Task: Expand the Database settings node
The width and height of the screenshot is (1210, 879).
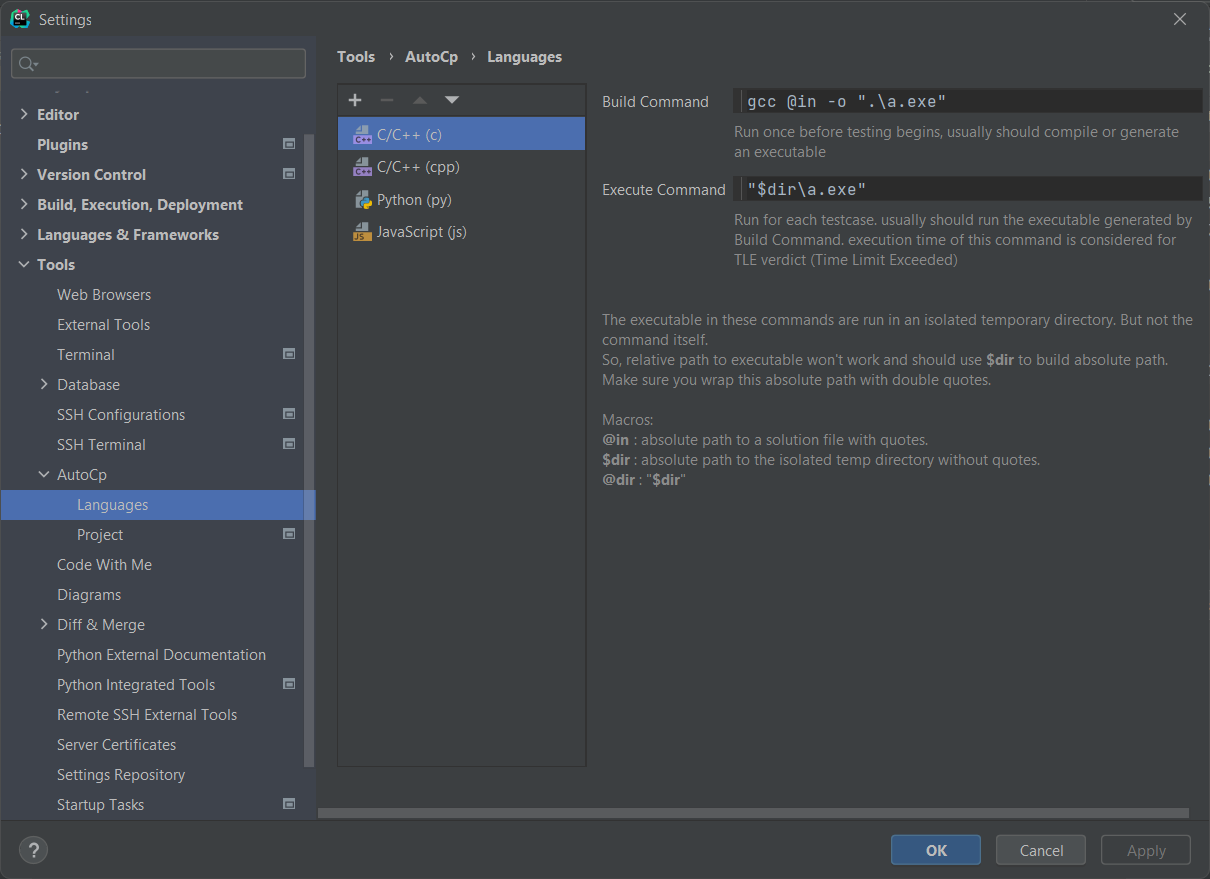Action: [44, 385]
